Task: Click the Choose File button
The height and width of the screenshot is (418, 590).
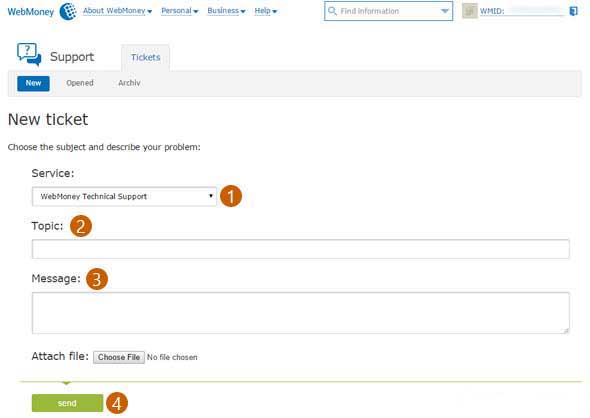Action: pyautogui.click(x=119, y=357)
